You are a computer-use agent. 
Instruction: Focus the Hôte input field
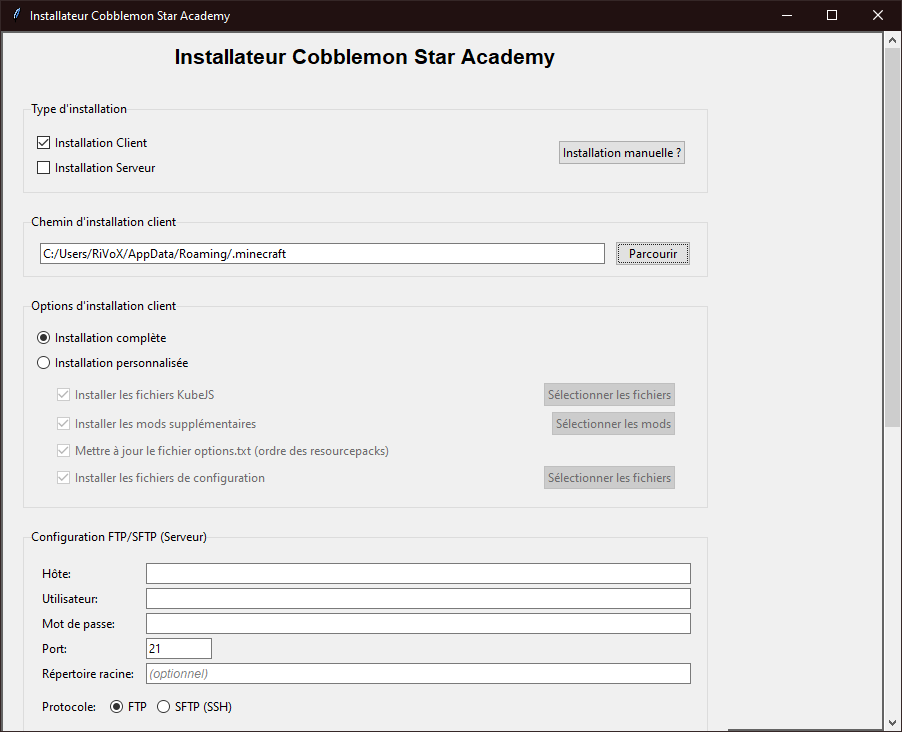pos(418,574)
